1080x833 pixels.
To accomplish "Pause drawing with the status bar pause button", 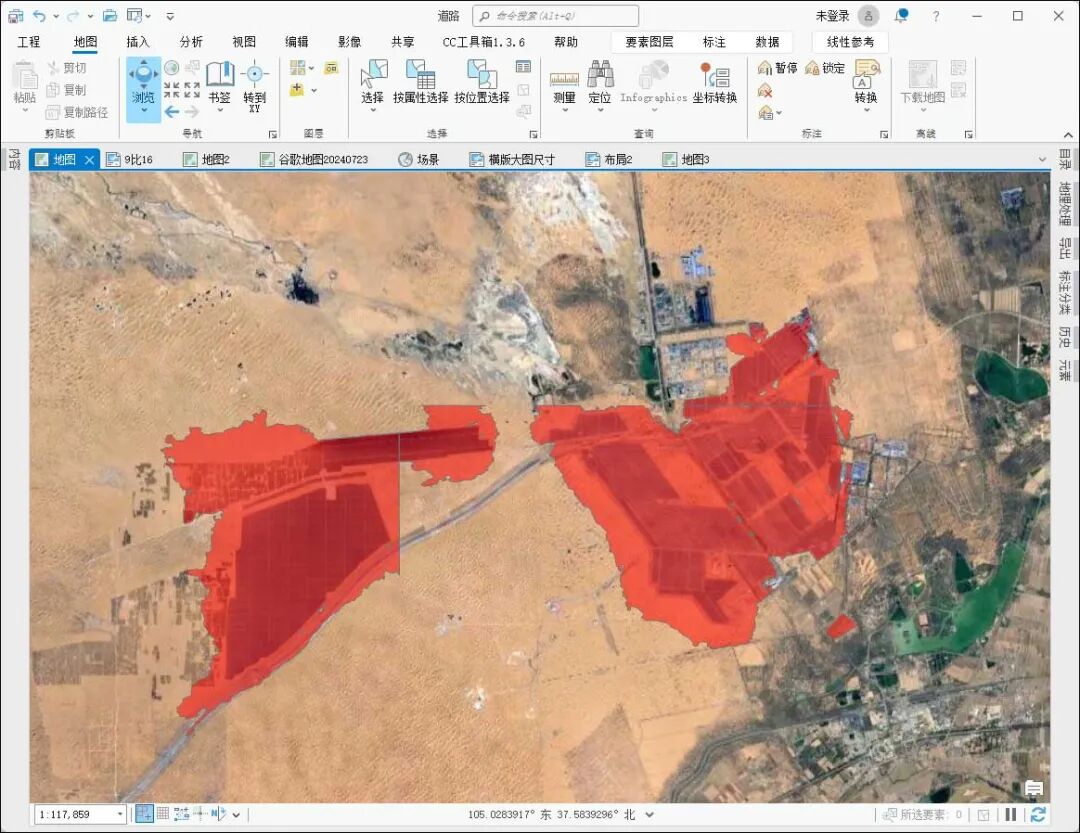I will 1010,814.
